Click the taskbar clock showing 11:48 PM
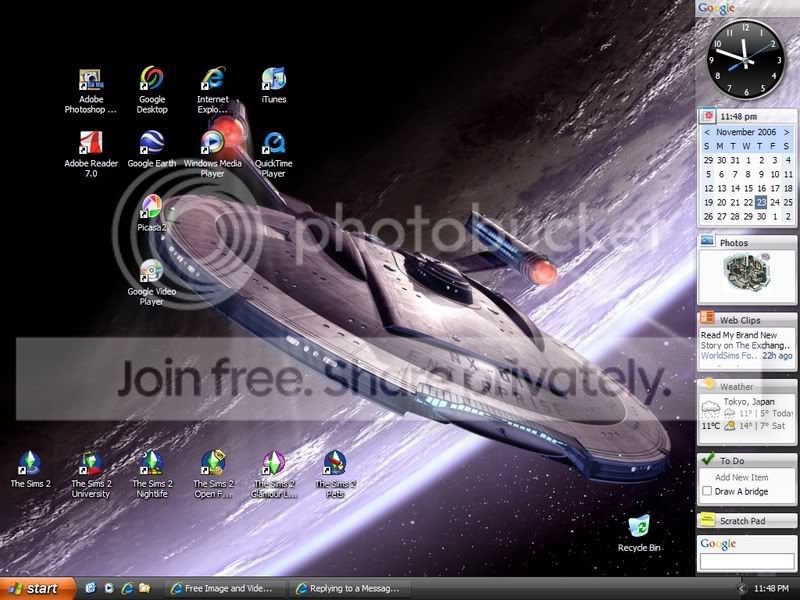 [771, 588]
